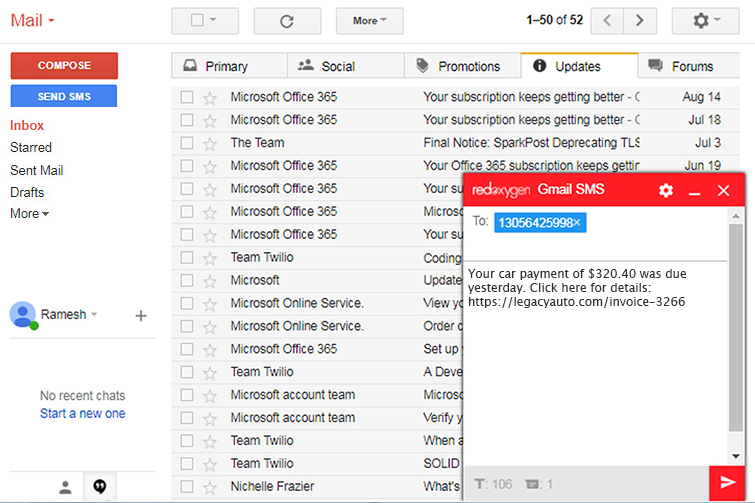Check the Nichelle Frazier email checkbox
This screenshot has width=755, height=503.
[187, 487]
